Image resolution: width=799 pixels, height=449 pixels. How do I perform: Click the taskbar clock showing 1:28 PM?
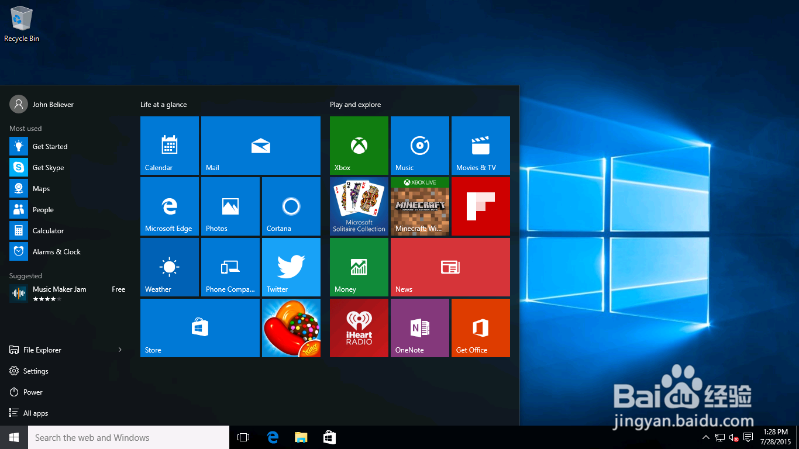coord(776,437)
